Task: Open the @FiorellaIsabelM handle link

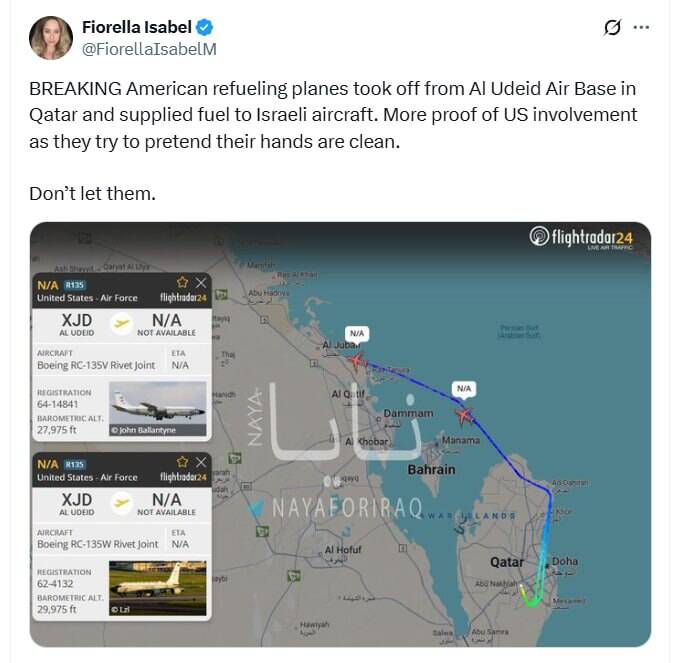Action: pos(149,48)
